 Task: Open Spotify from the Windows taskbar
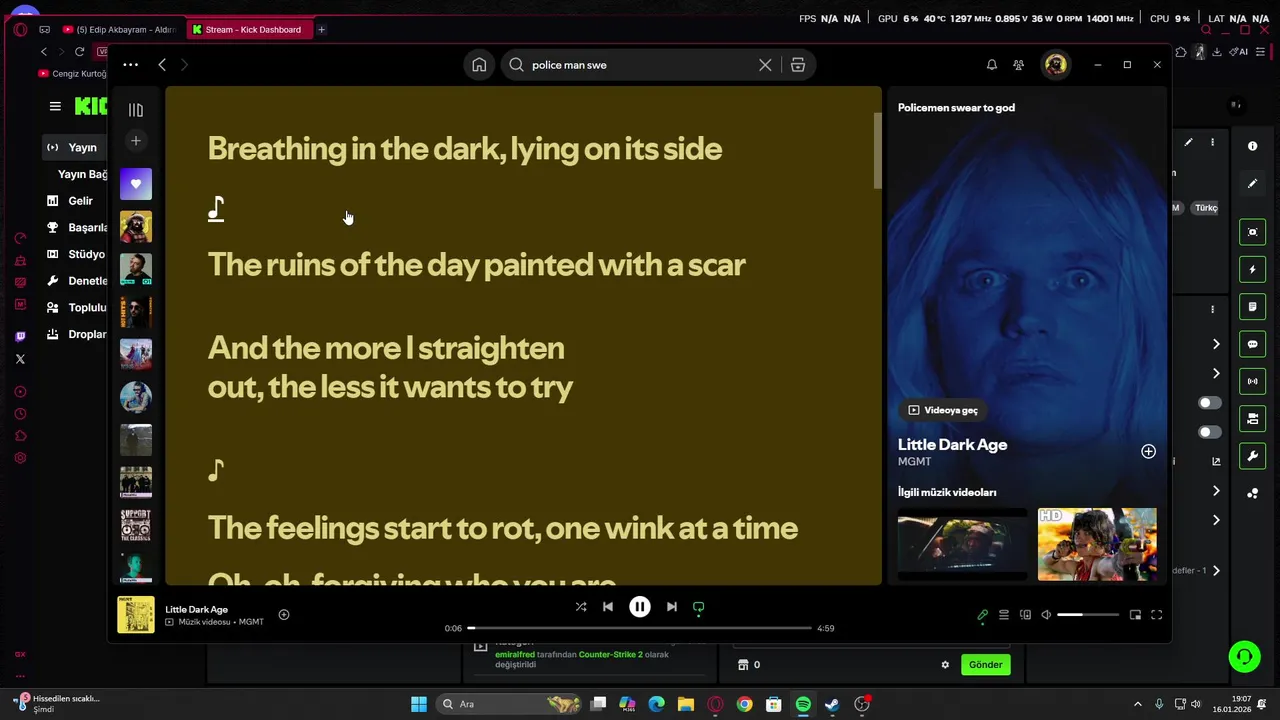pyautogui.click(x=803, y=704)
